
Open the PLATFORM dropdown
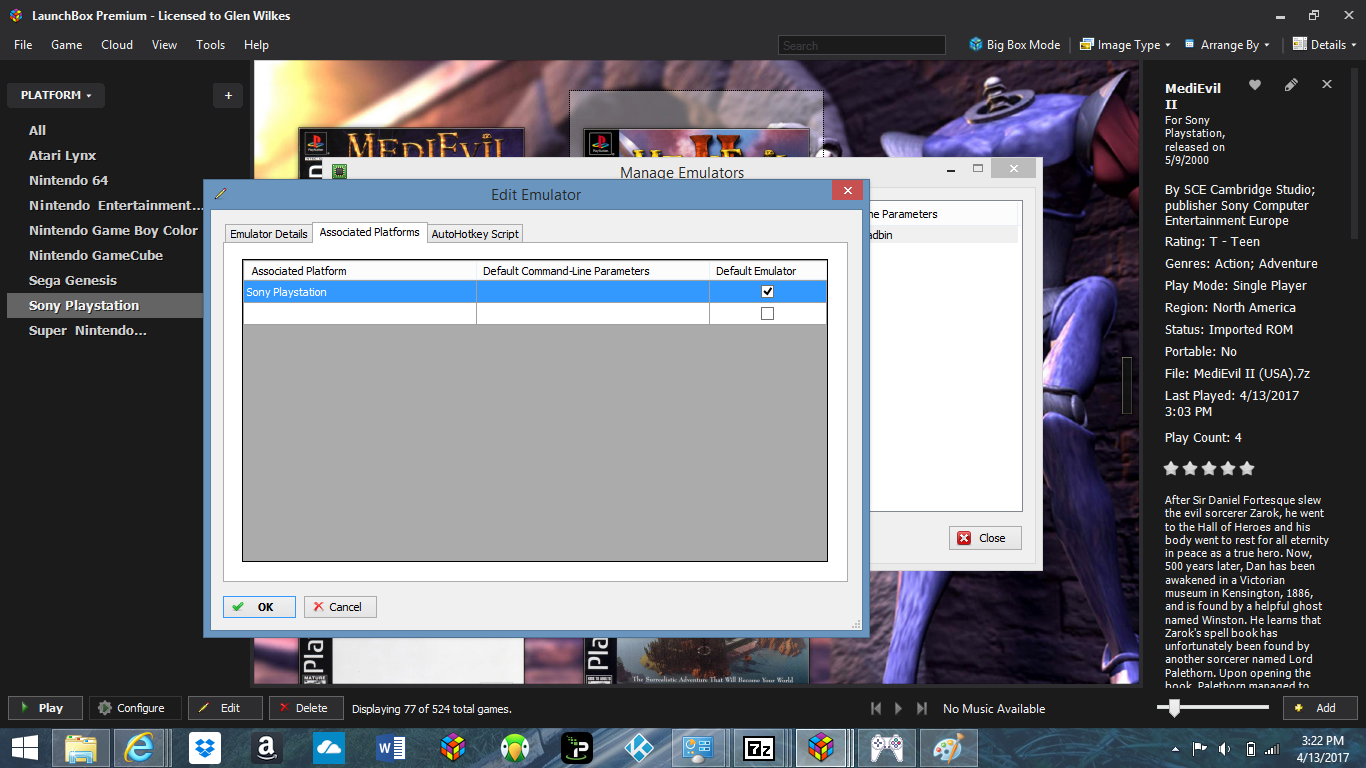coord(56,96)
